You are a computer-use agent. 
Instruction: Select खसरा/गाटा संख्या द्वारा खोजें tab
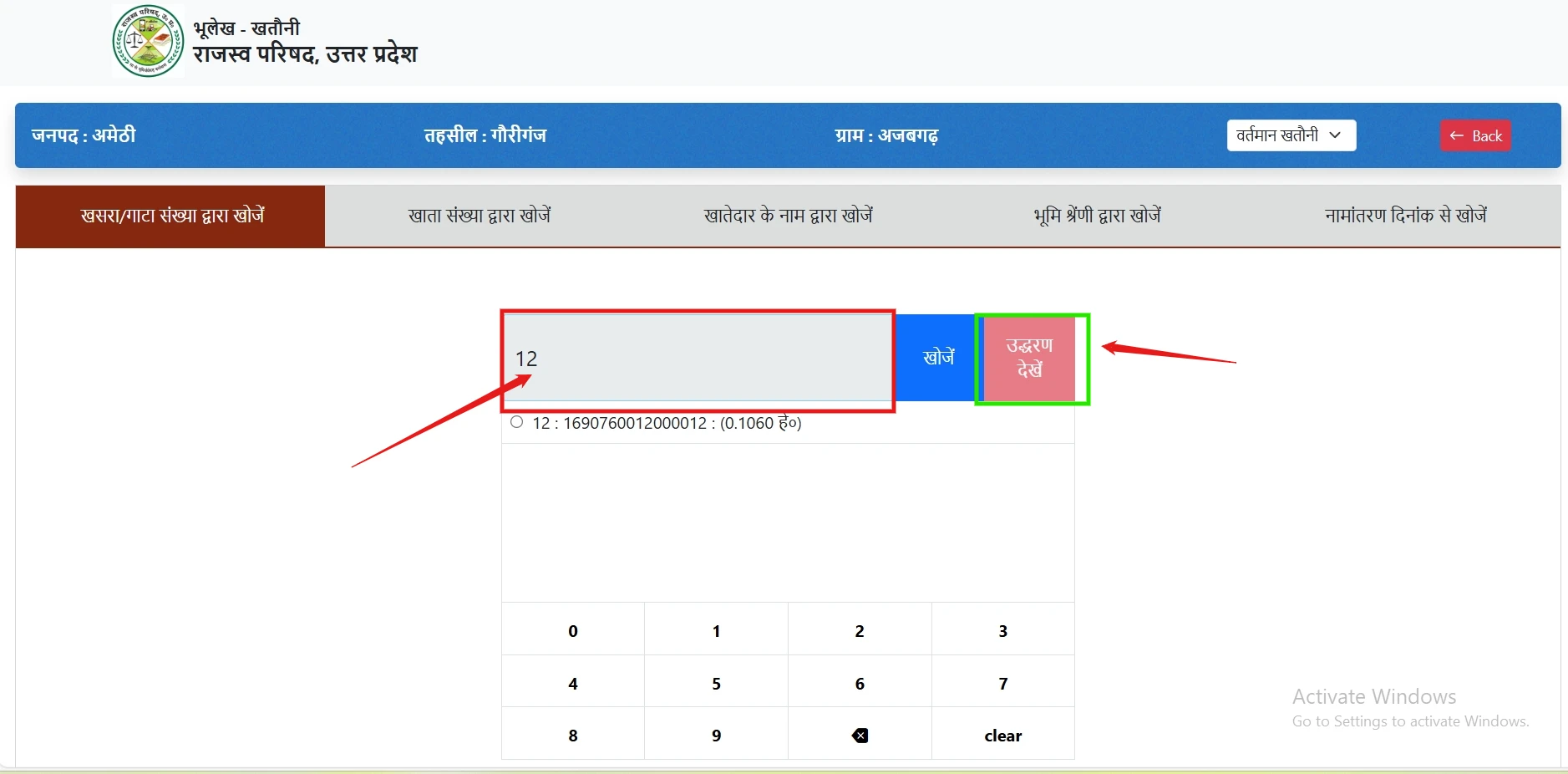click(171, 216)
